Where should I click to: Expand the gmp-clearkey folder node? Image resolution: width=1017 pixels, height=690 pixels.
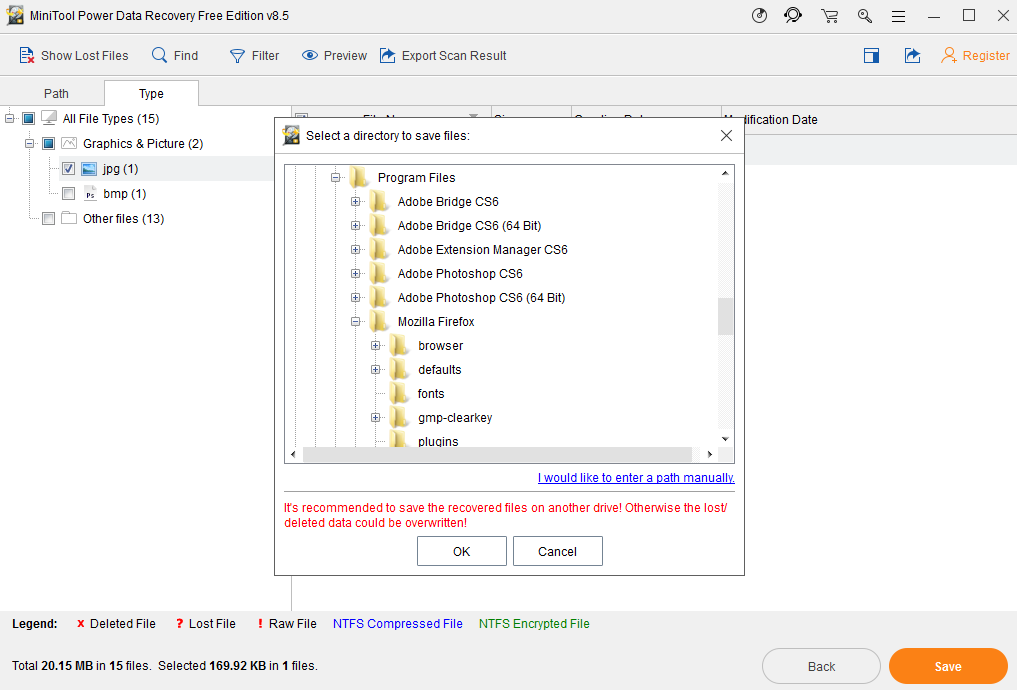pos(375,418)
